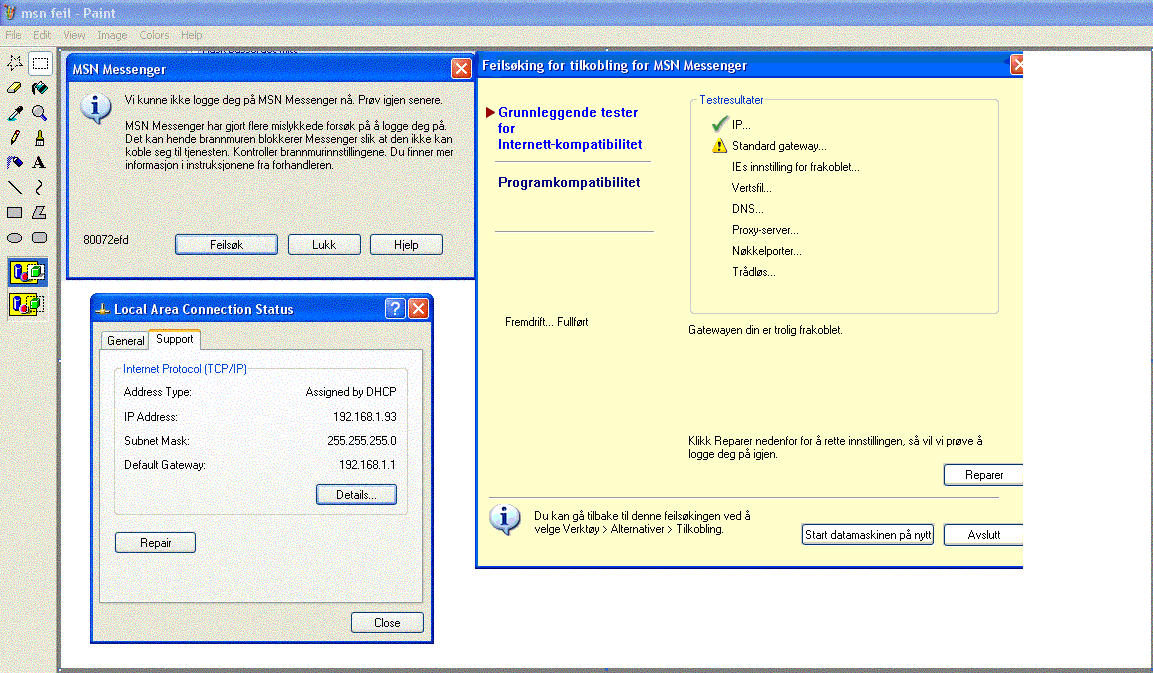This screenshot has width=1153, height=673.
Task: Click the Proxy-server... test entry
Action: [765, 230]
